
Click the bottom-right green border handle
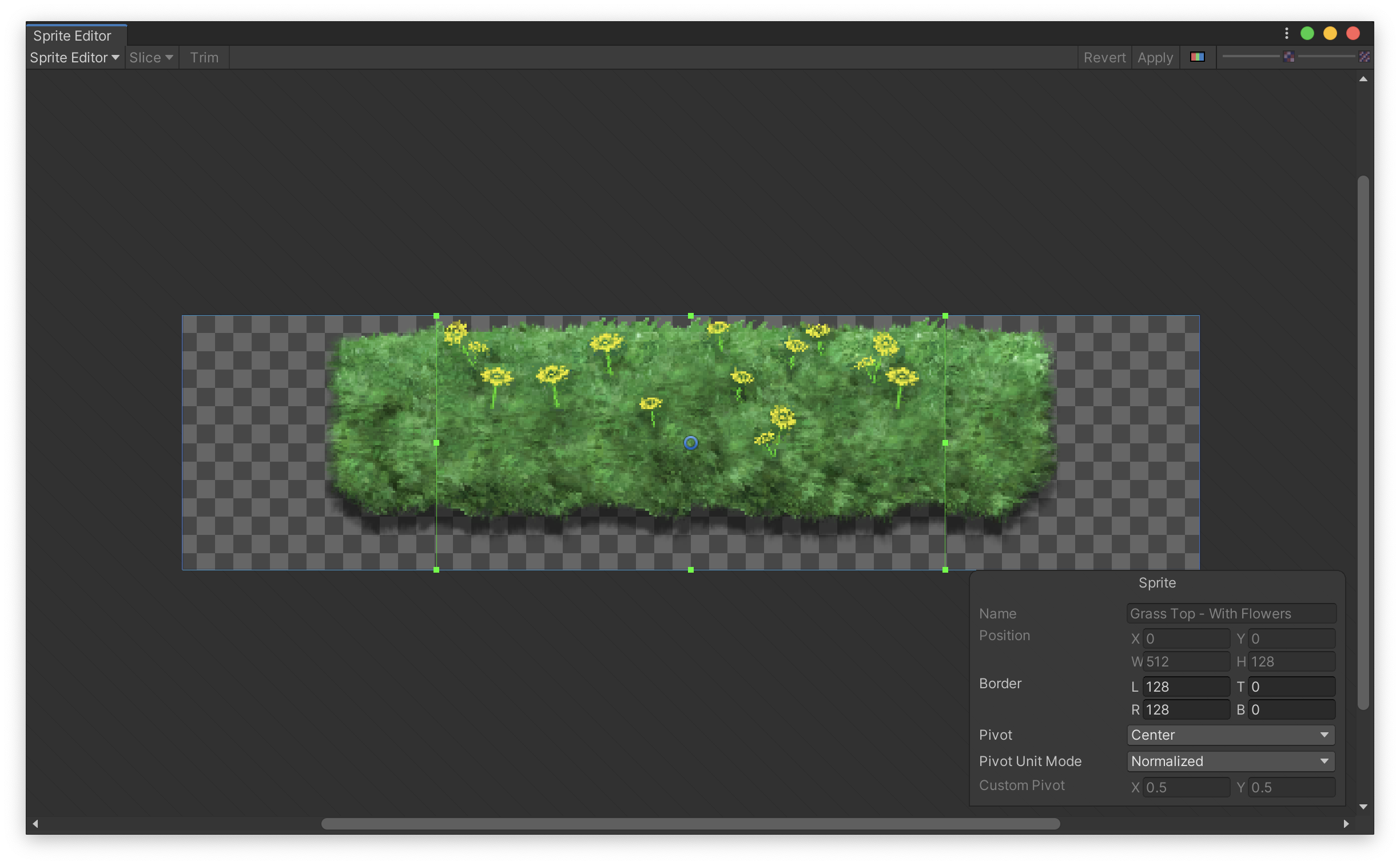click(945, 570)
